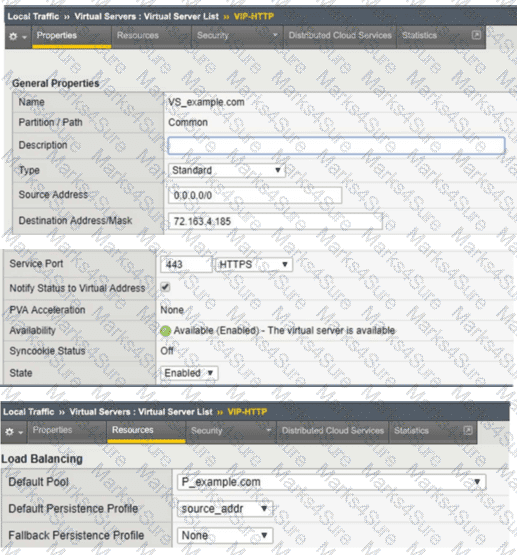This screenshot has height=555, width=517.
Task: Open the Default Persistence Profile dropdown
Action: [x=225, y=509]
